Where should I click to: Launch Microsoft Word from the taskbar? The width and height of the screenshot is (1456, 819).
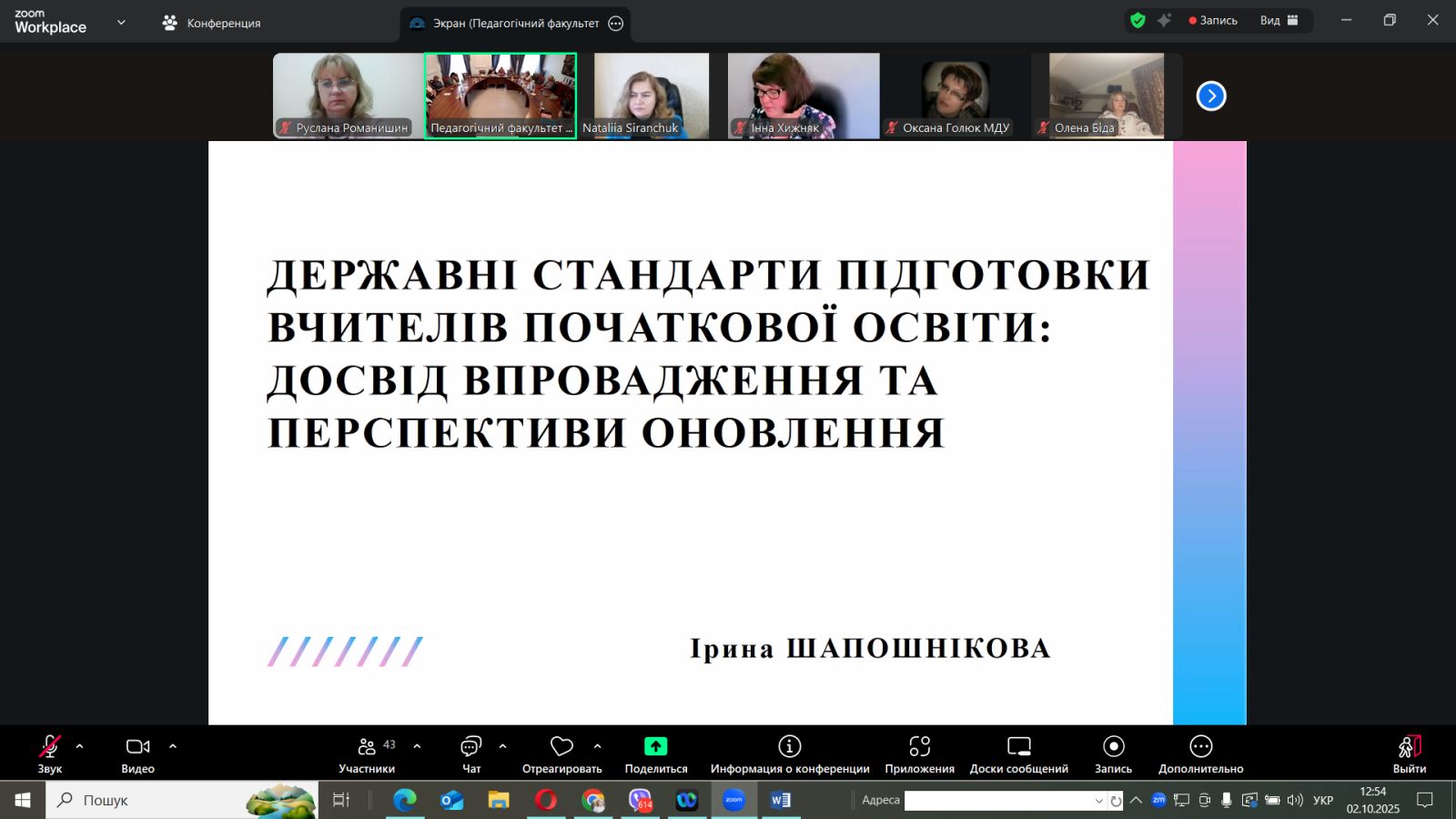(778, 801)
